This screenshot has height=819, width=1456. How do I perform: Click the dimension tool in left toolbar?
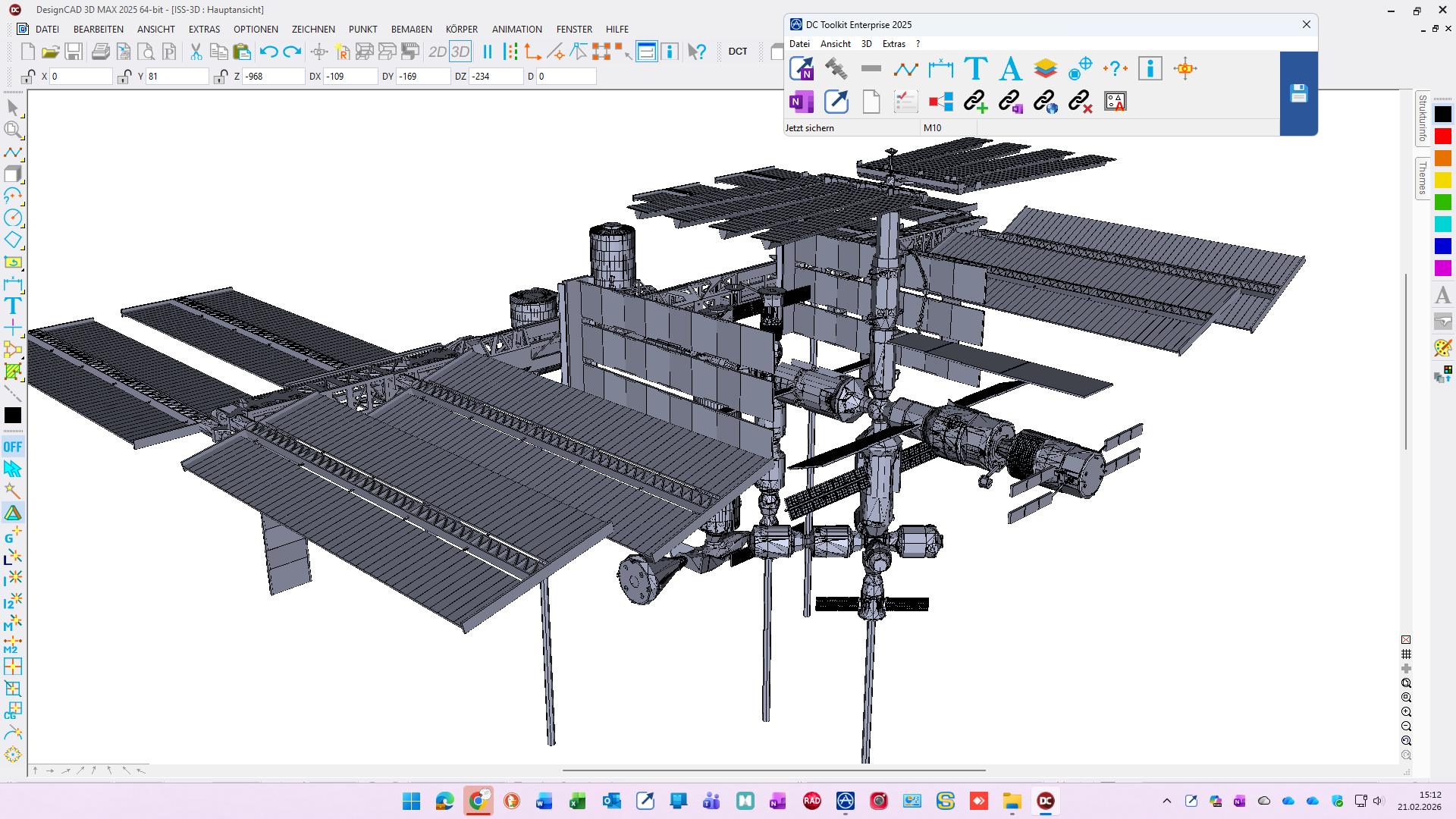point(13,284)
